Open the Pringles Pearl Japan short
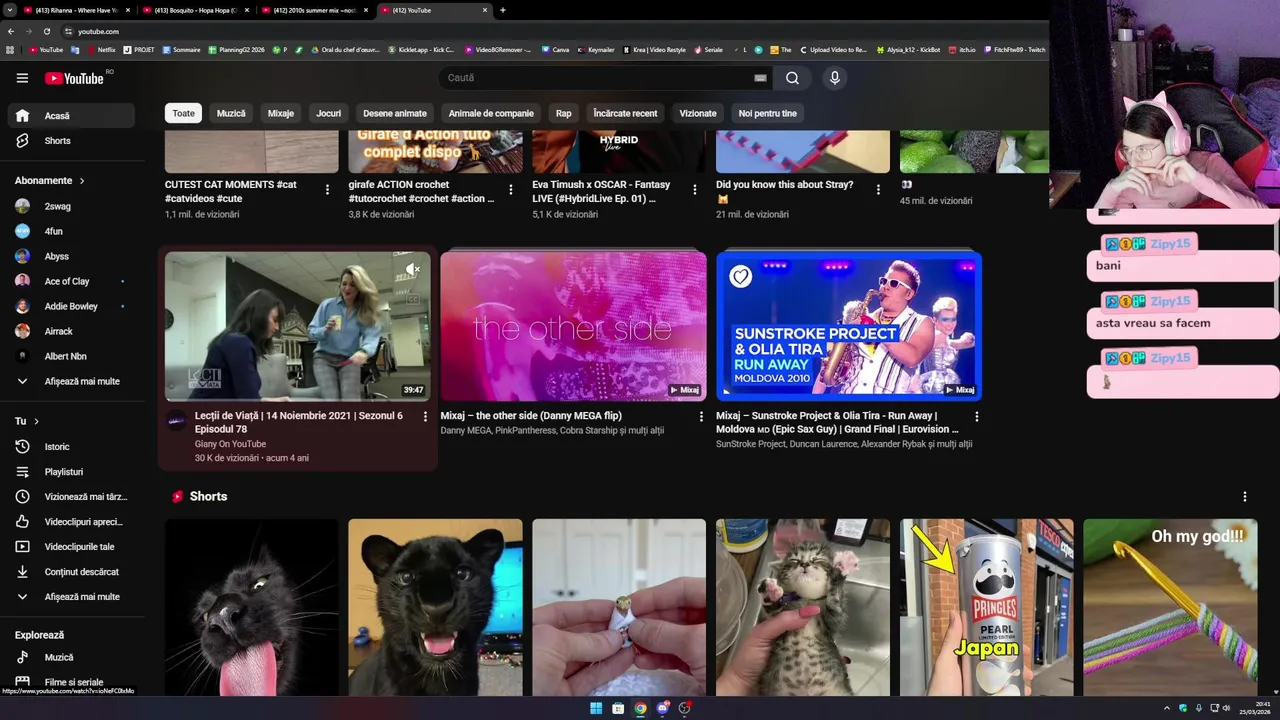The width and height of the screenshot is (1280, 720). (987, 607)
